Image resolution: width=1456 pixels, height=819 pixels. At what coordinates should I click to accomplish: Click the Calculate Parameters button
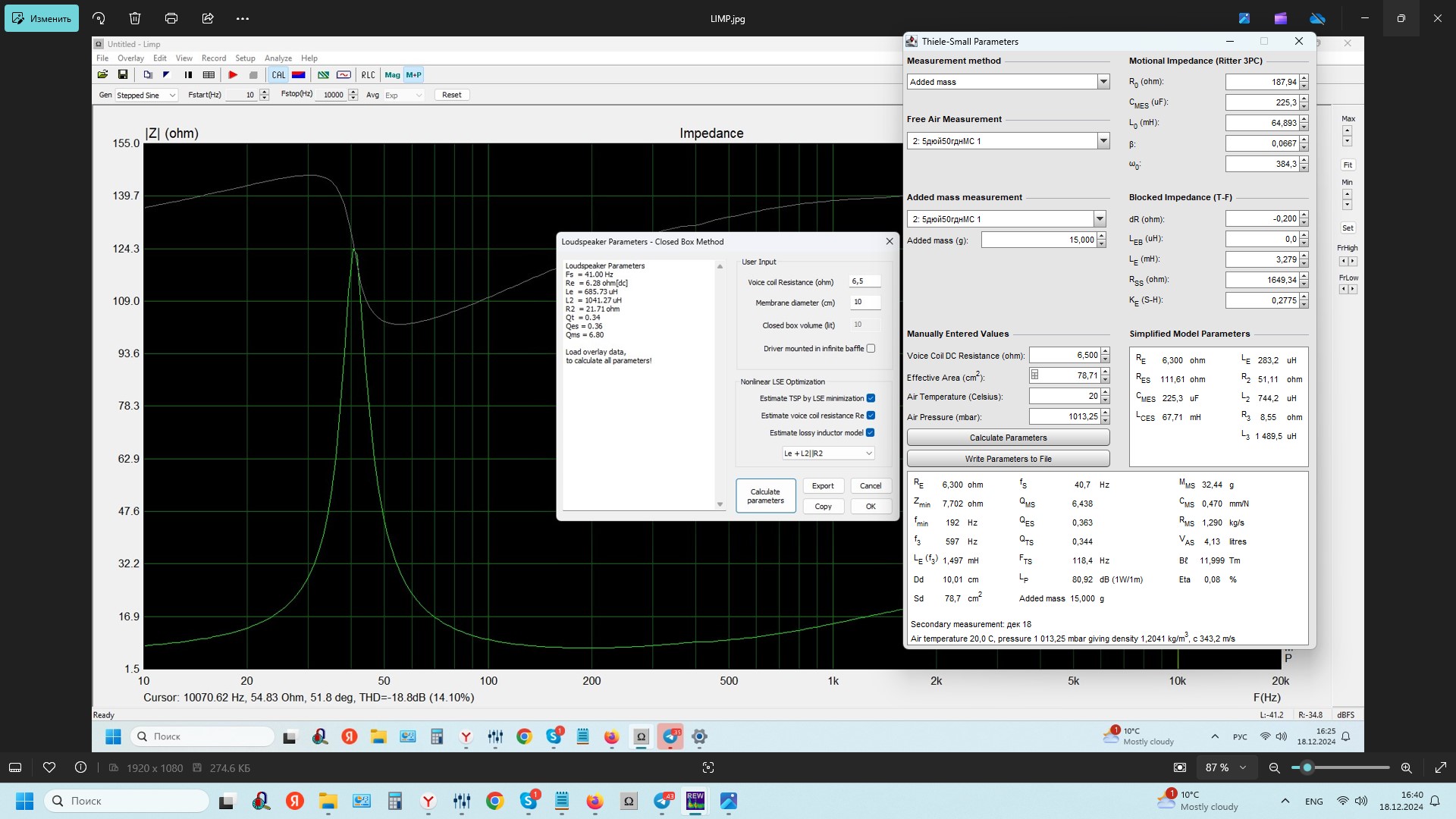point(1007,437)
